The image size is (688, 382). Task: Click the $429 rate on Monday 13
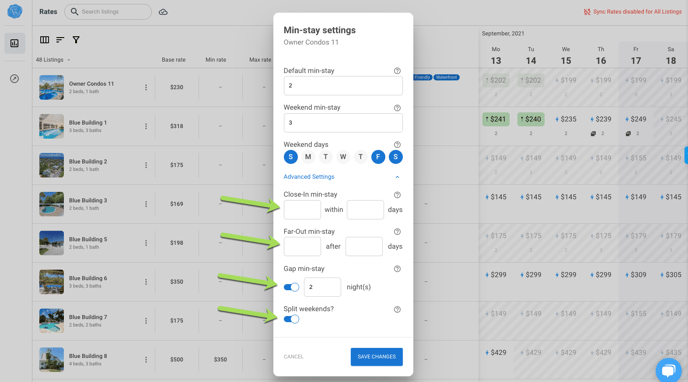[496, 353]
